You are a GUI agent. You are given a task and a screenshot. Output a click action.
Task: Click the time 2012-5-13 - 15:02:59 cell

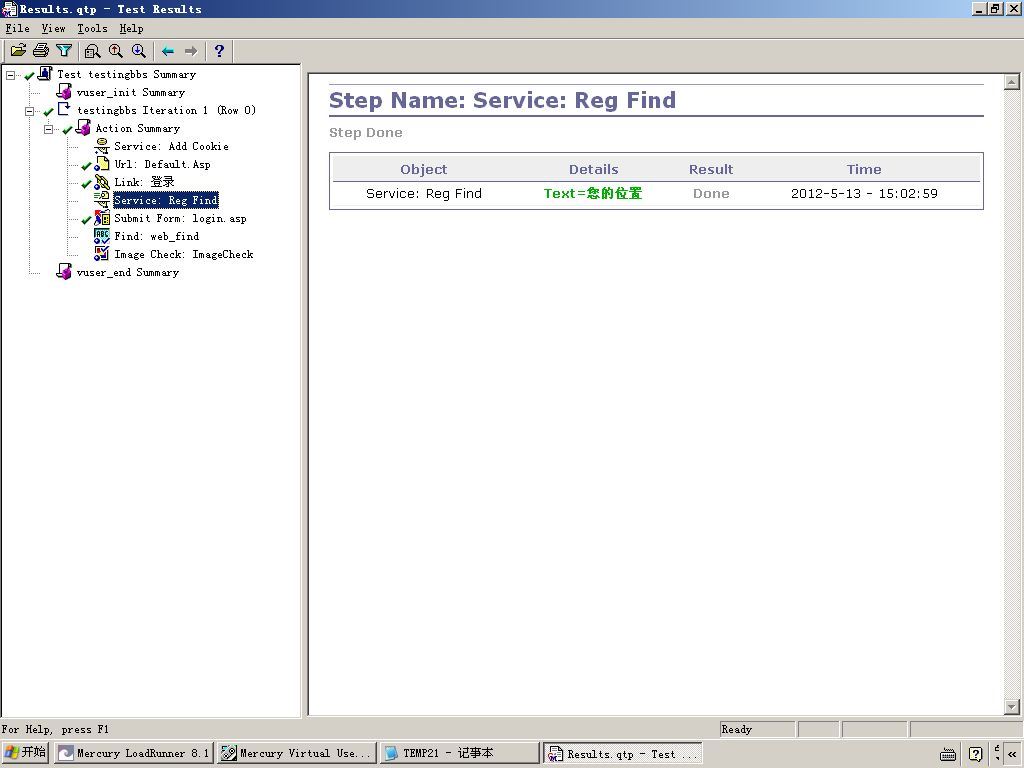[x=864, y=193]
